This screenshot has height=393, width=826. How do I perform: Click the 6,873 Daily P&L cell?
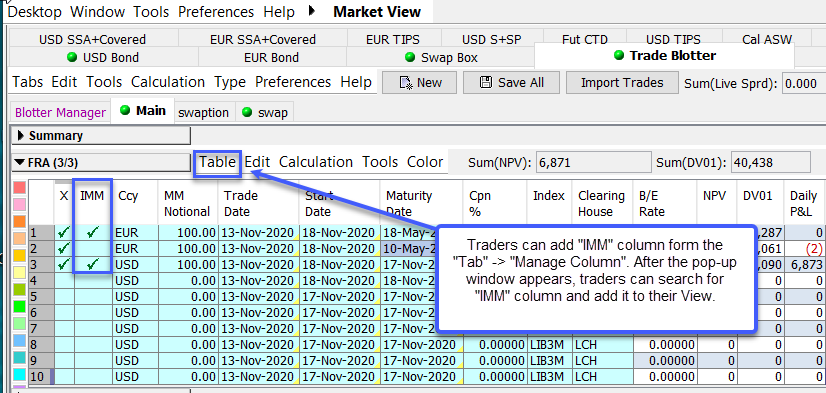pos(804,264)
